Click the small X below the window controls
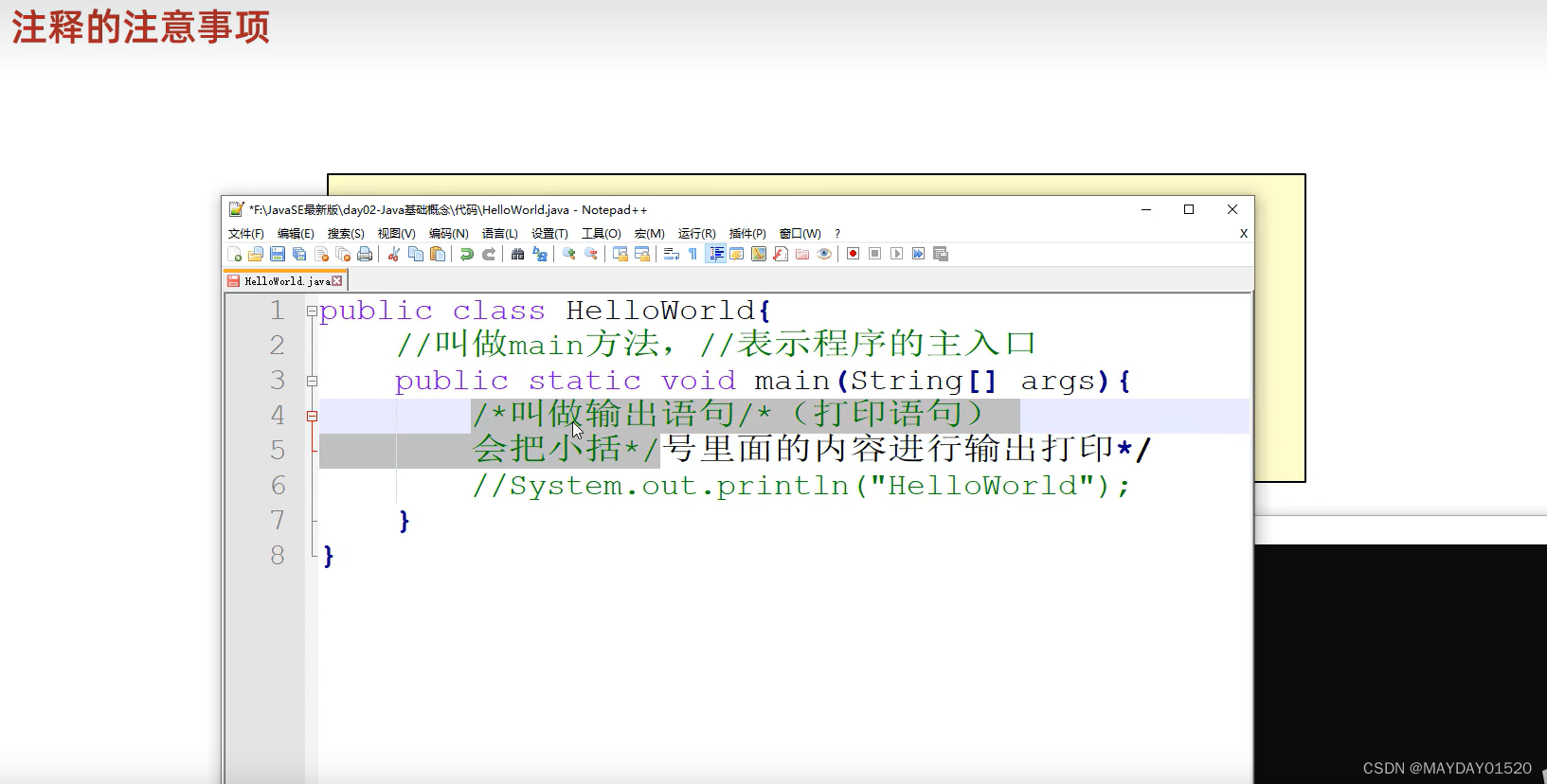Screen dimensions: 1547x784 (x=1244, y=234)
